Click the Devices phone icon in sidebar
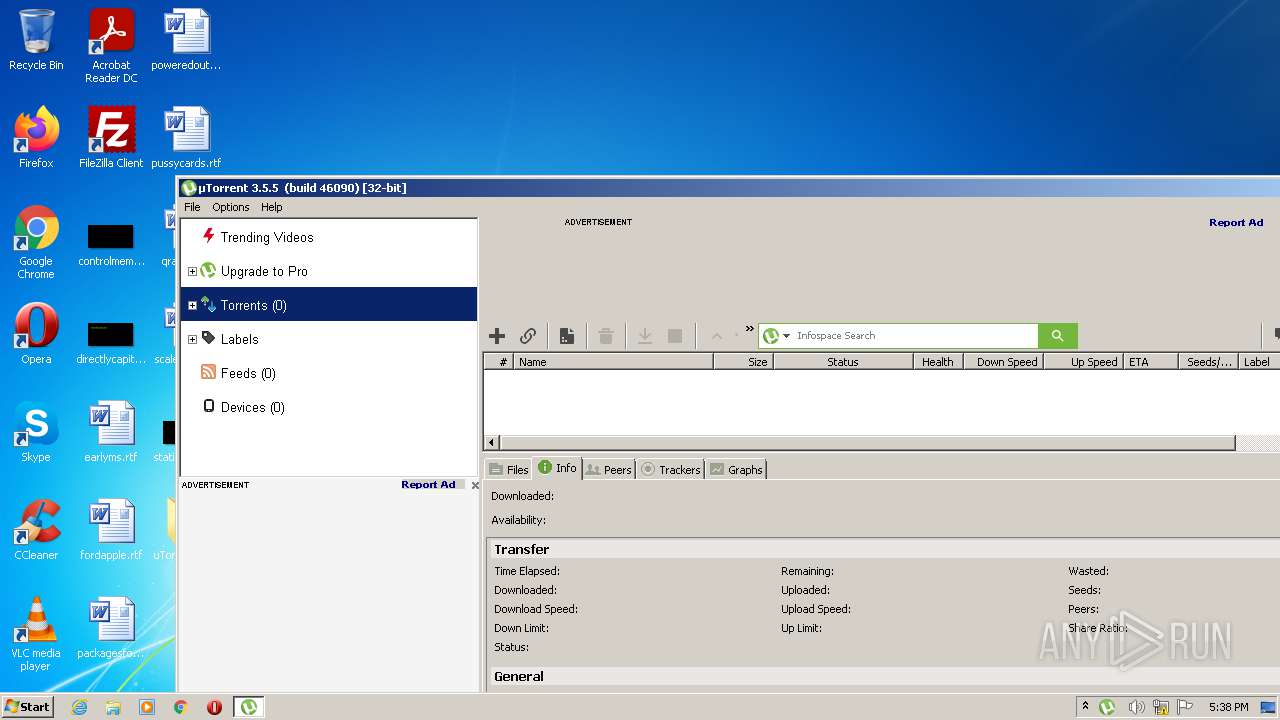Screen dimensions: 1280x720 point(208,406)
